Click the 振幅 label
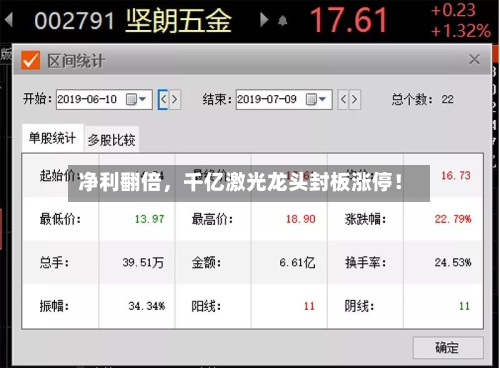Viewport: 500px width, 368px height. click(54, 306)
